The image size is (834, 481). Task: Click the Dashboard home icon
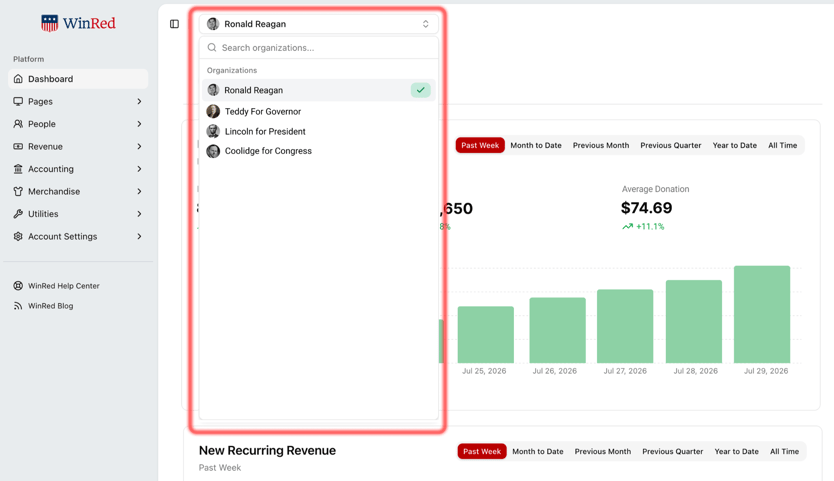[x=18, y=79]
